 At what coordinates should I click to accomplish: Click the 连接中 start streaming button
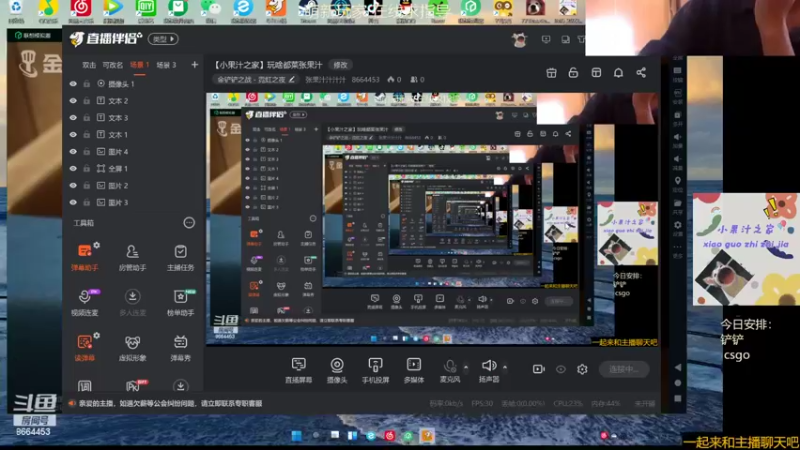(623, 369)
